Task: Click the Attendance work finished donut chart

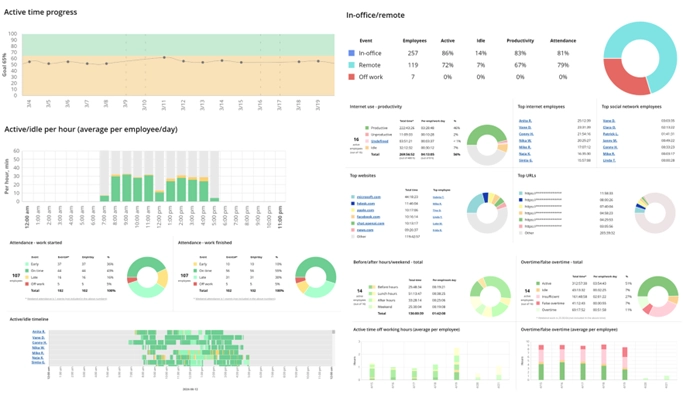Action: point(316,277)
